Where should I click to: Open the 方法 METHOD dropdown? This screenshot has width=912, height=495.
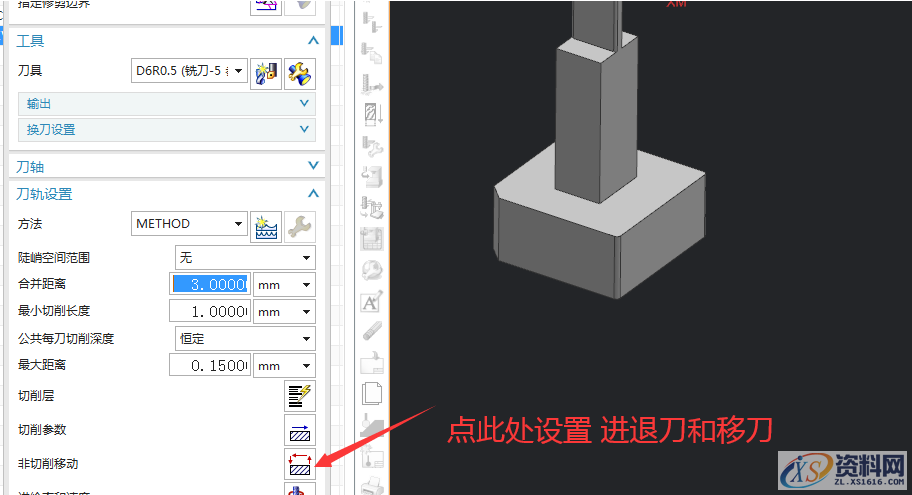pyautogui.click(x=190, y=224)
